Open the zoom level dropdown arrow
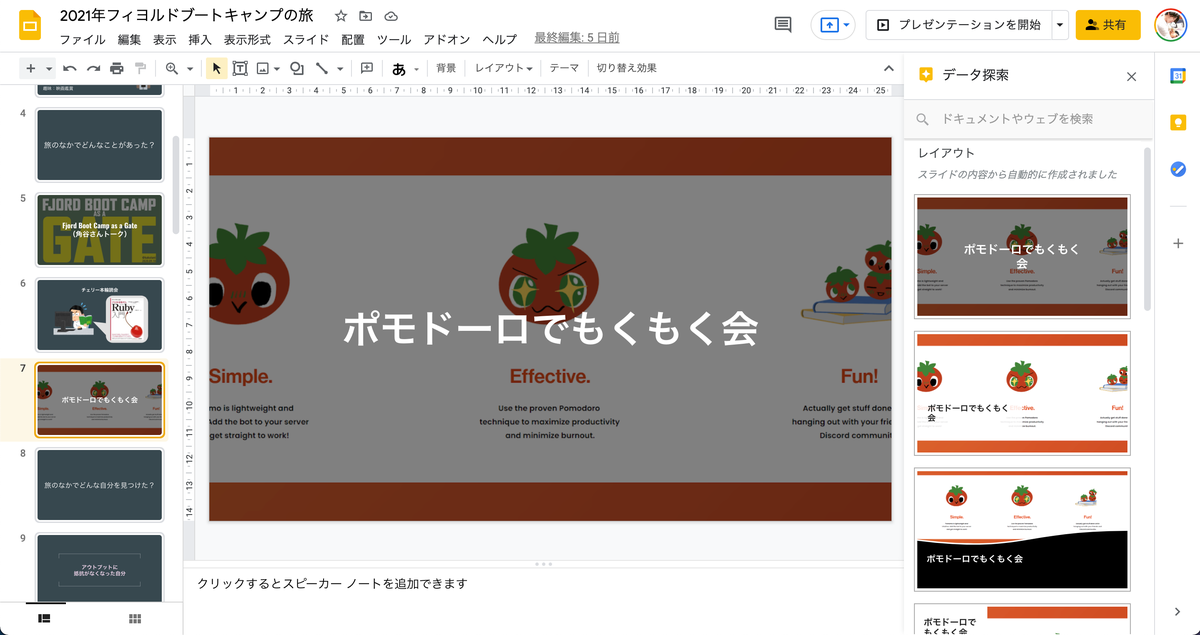Screen dimensions: 1200x635 coord(189,68)
